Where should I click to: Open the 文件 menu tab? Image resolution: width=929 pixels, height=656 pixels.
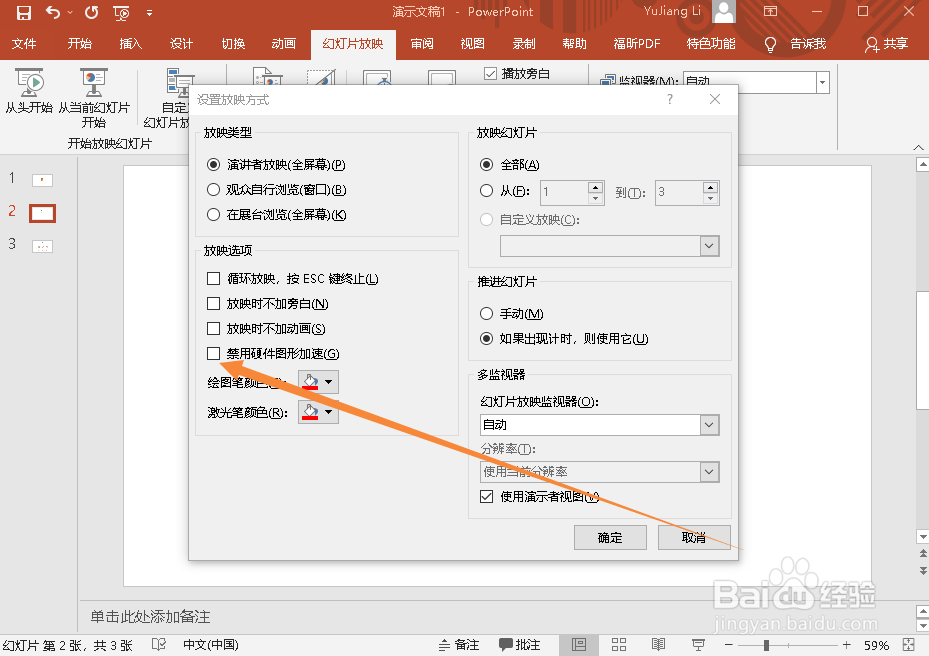[24, 44]
